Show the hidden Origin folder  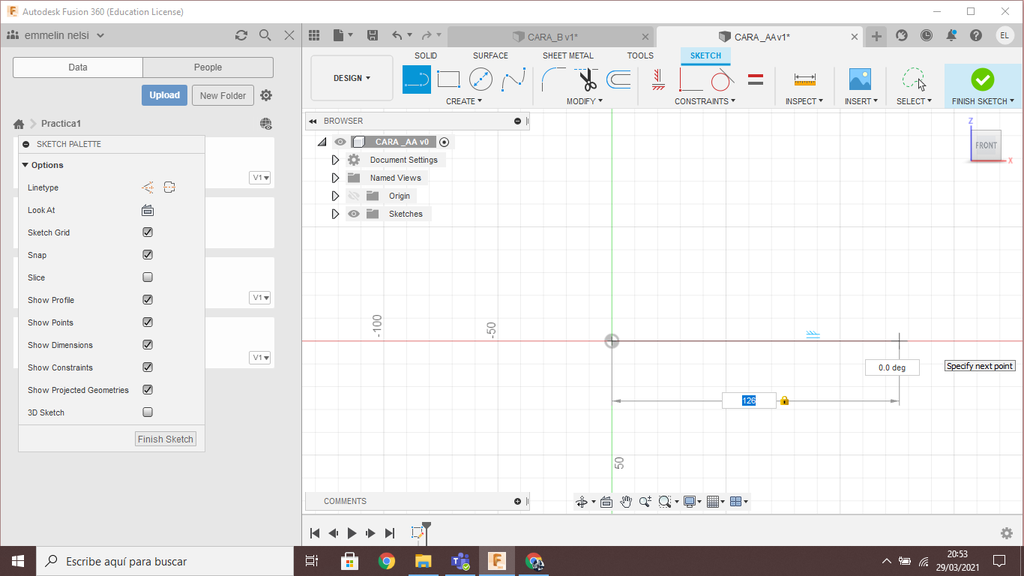[x=353, y=196]
